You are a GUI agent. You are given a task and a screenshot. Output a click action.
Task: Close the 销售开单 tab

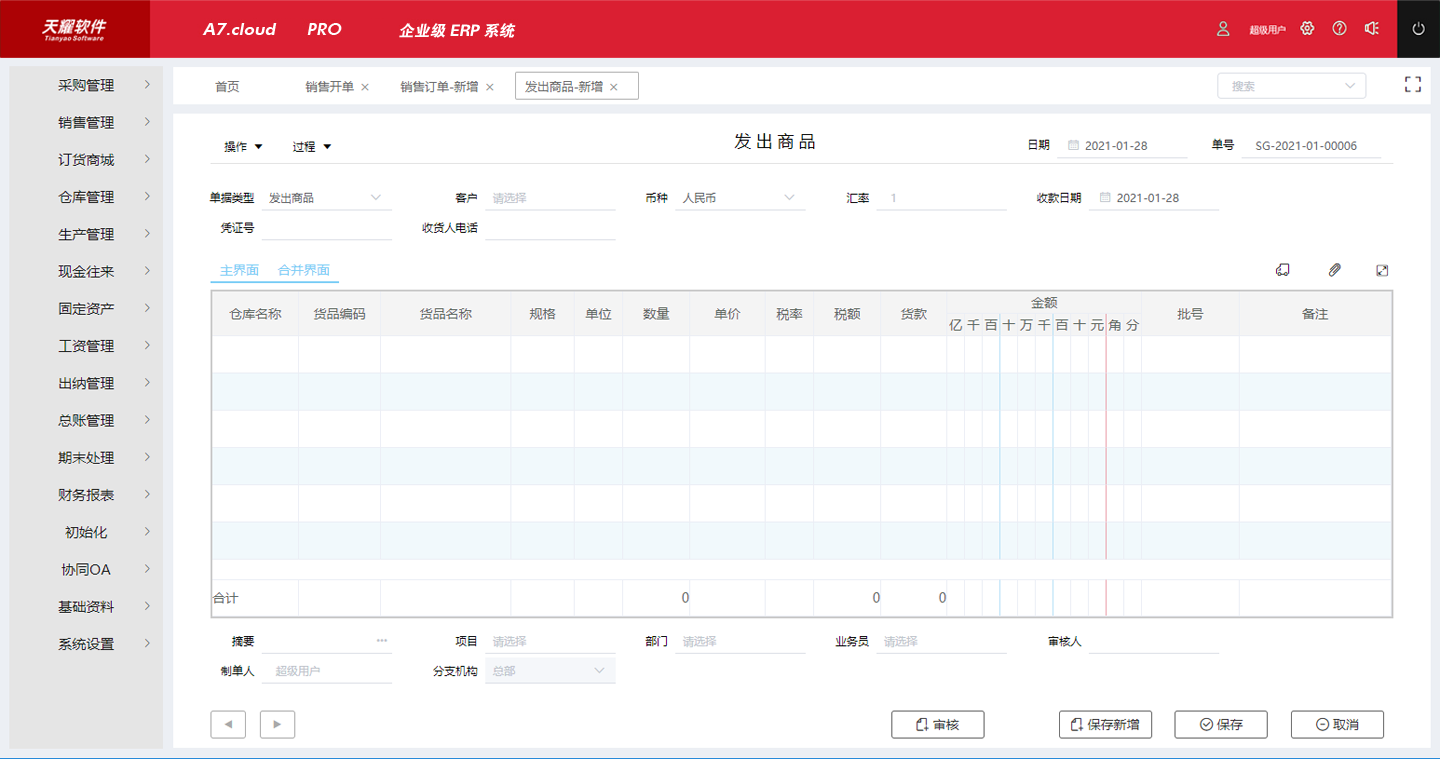(x=365, y=87)
